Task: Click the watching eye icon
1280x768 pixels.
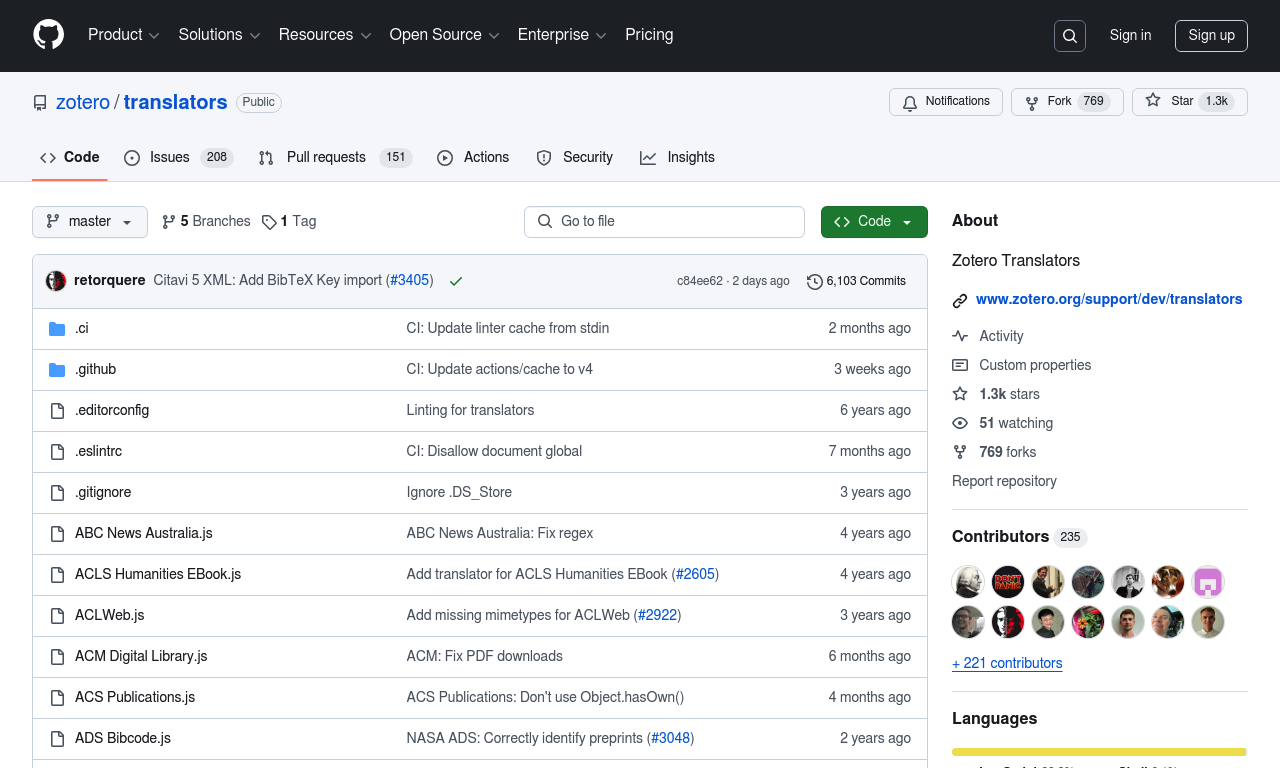Action: click(x=960, y=423)
